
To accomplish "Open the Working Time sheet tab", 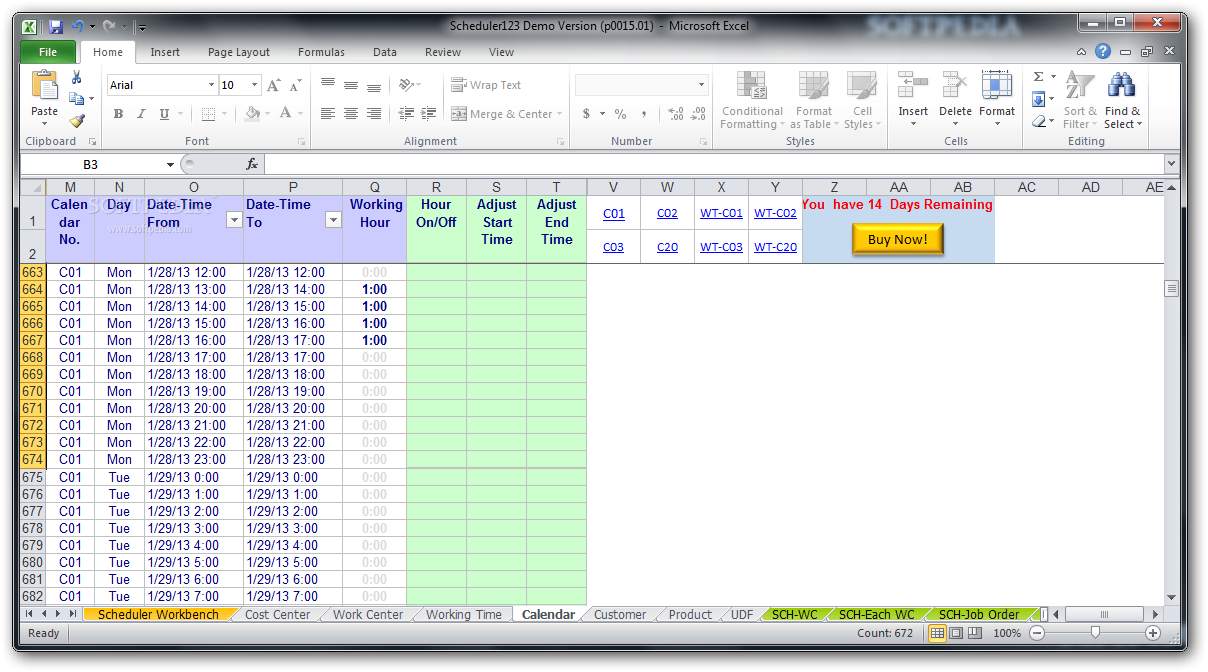I will click(x=464, y=614).
